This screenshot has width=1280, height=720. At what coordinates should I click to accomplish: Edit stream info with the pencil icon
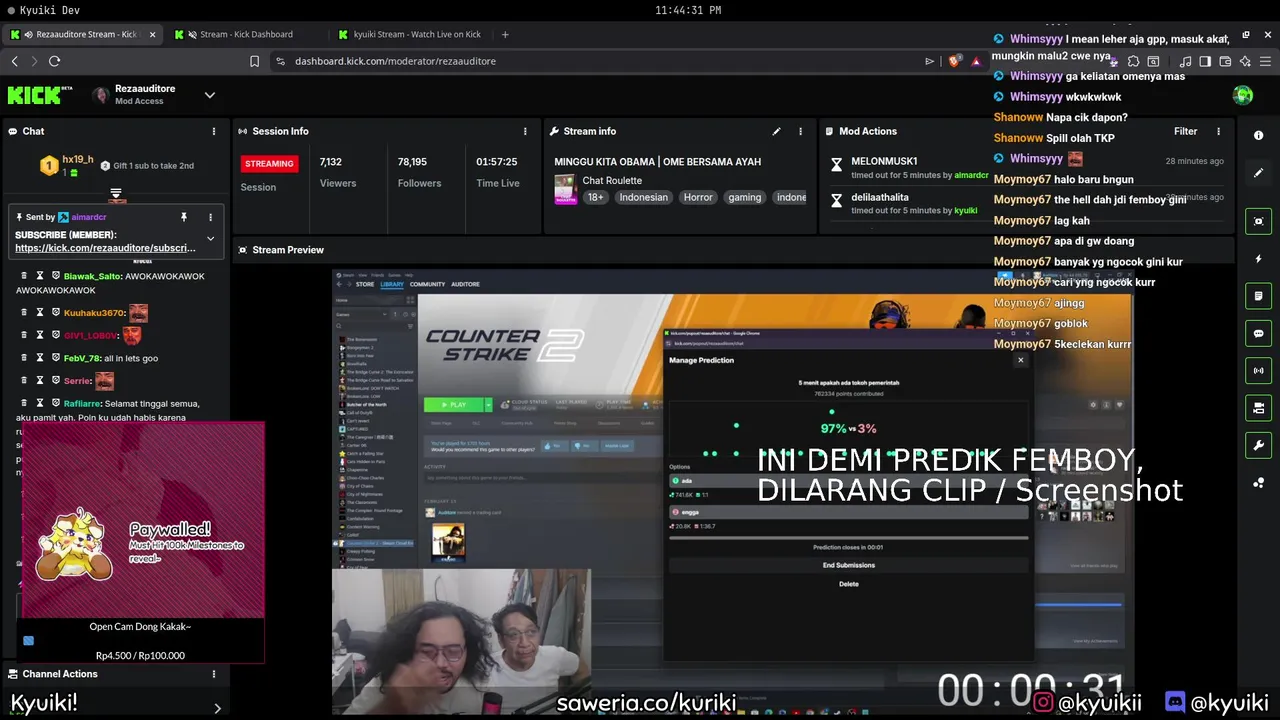click(776, 131)
